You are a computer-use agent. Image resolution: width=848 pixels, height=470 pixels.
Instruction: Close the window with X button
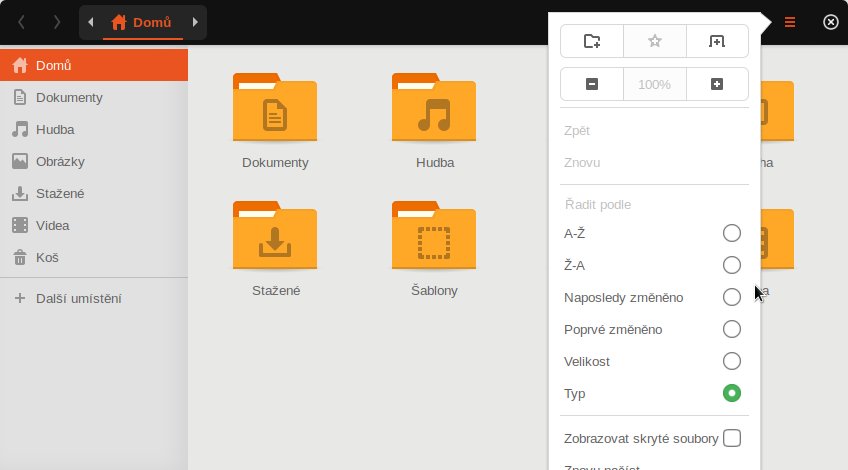[831, 22]
